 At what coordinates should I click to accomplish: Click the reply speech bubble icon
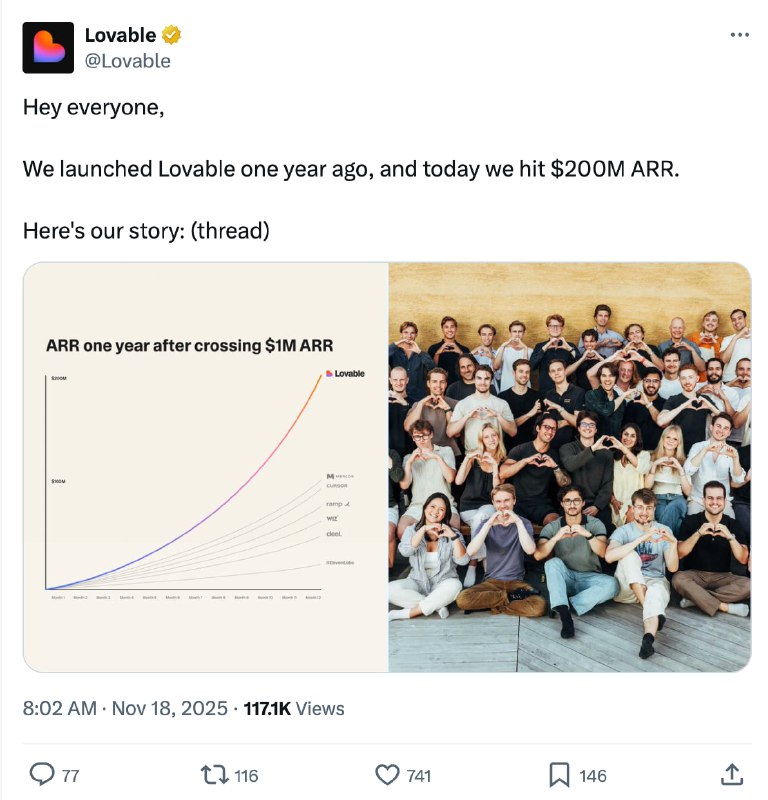(x=42, y=775)
